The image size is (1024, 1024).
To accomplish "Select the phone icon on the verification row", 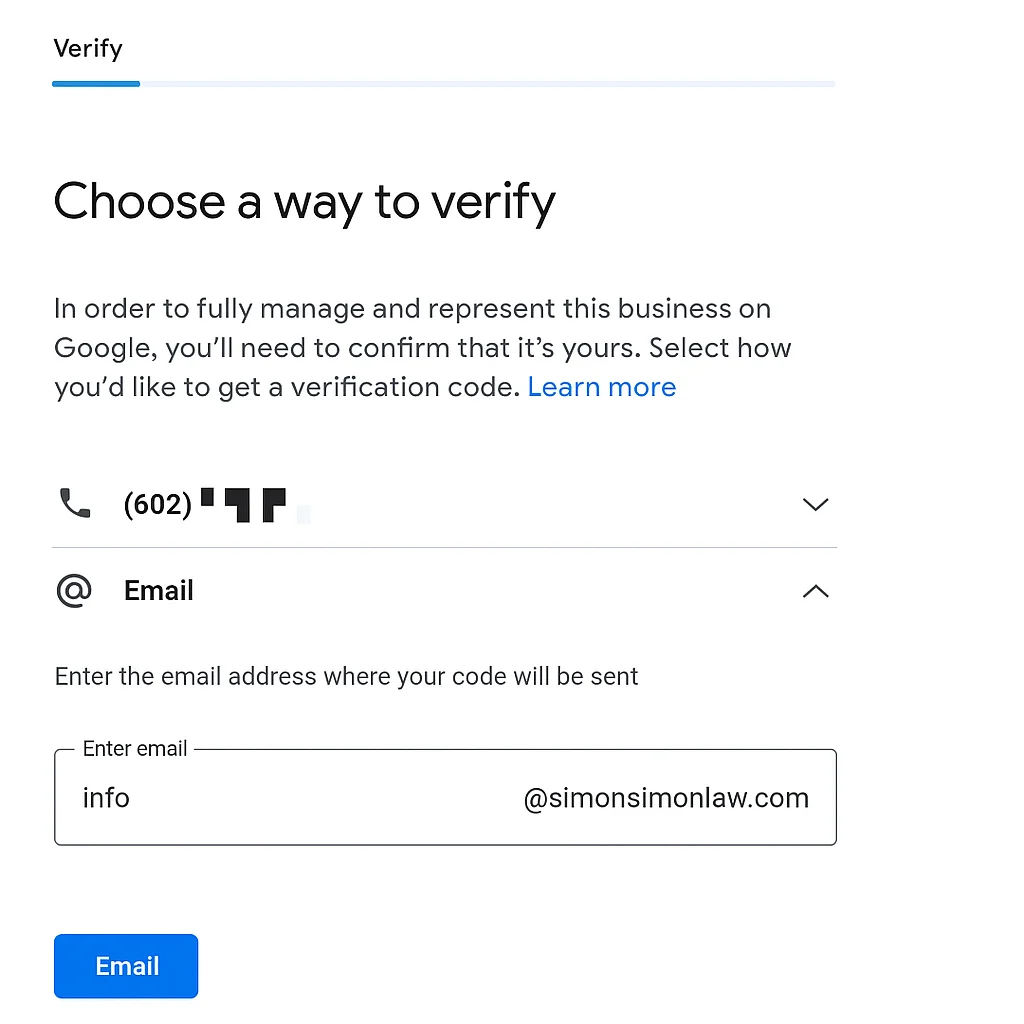I will tap(75, 504).
